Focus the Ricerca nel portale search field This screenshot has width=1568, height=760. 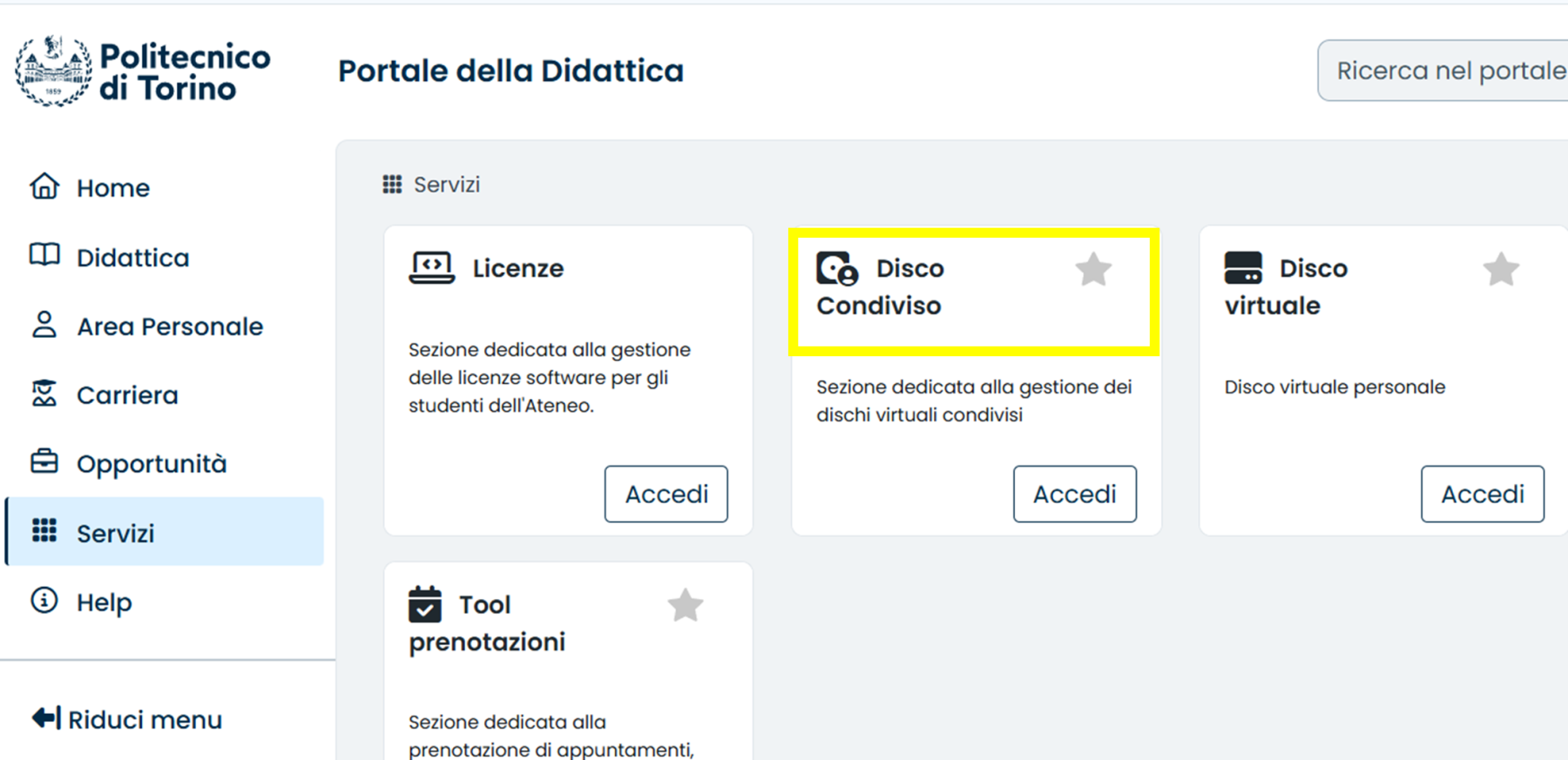(x=1446, y=71)
